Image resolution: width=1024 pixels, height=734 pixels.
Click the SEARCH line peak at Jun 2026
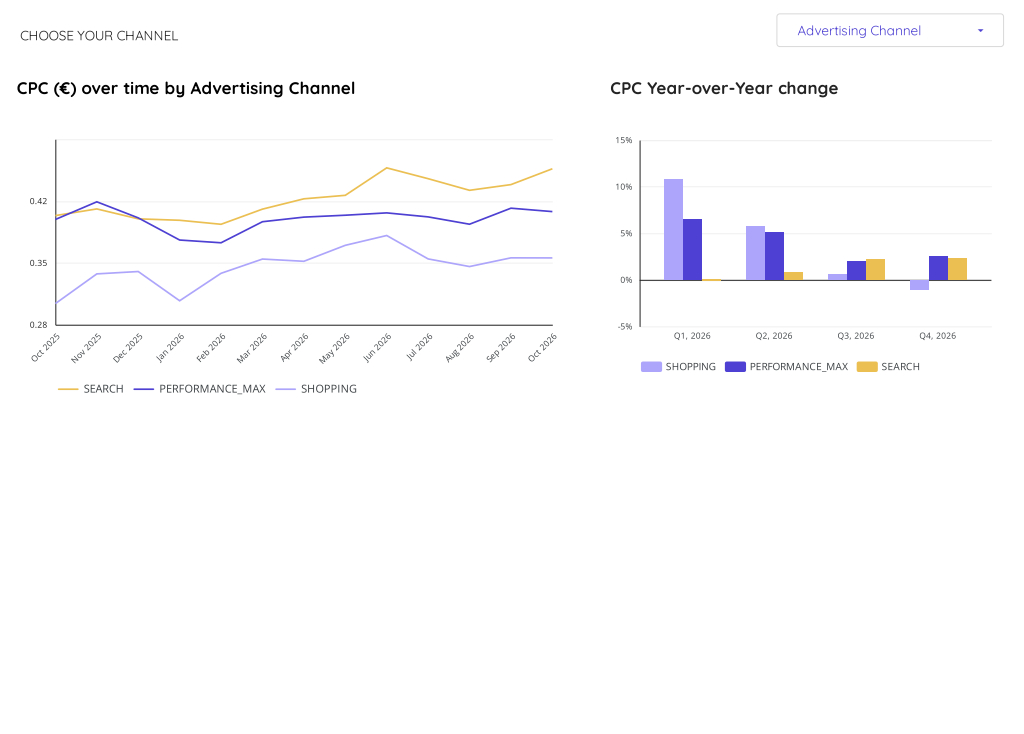pos(387,168)
